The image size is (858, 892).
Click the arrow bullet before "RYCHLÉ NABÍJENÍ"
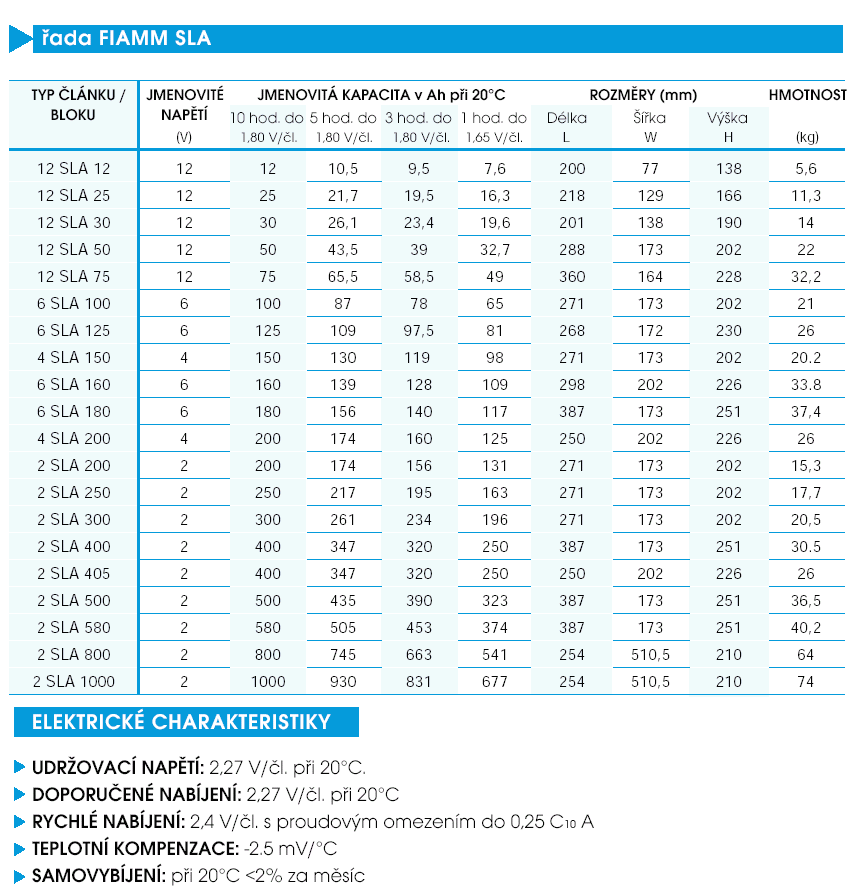coord(18,820)
